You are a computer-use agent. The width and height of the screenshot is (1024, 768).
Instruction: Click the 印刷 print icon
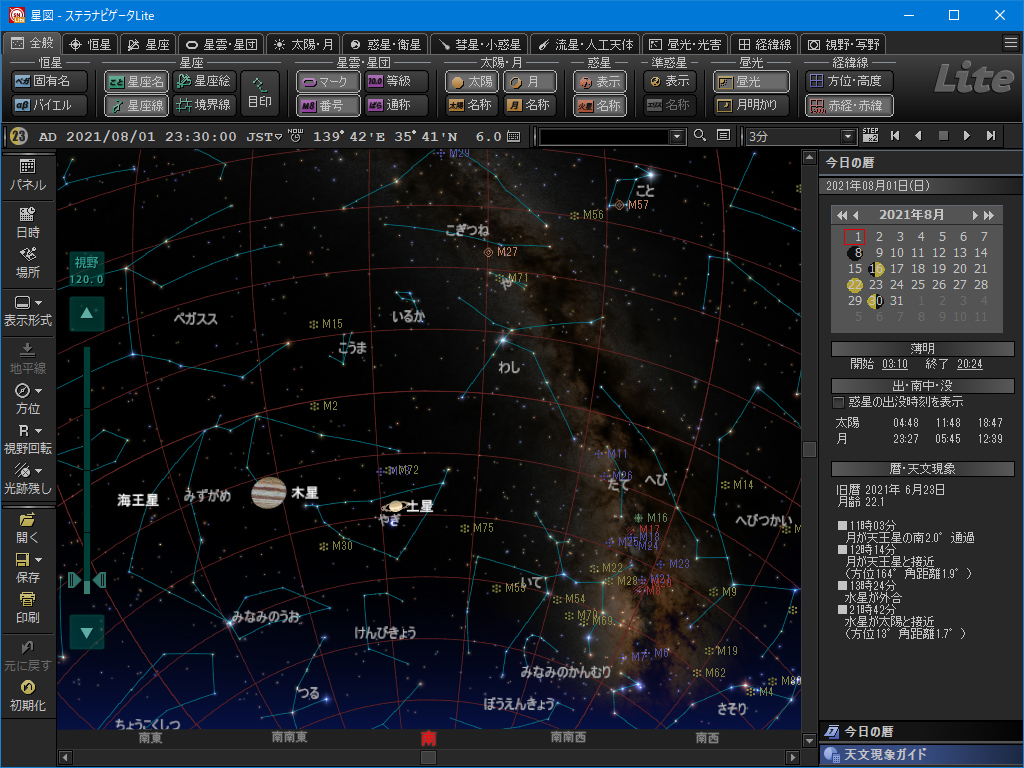(27, 606)
